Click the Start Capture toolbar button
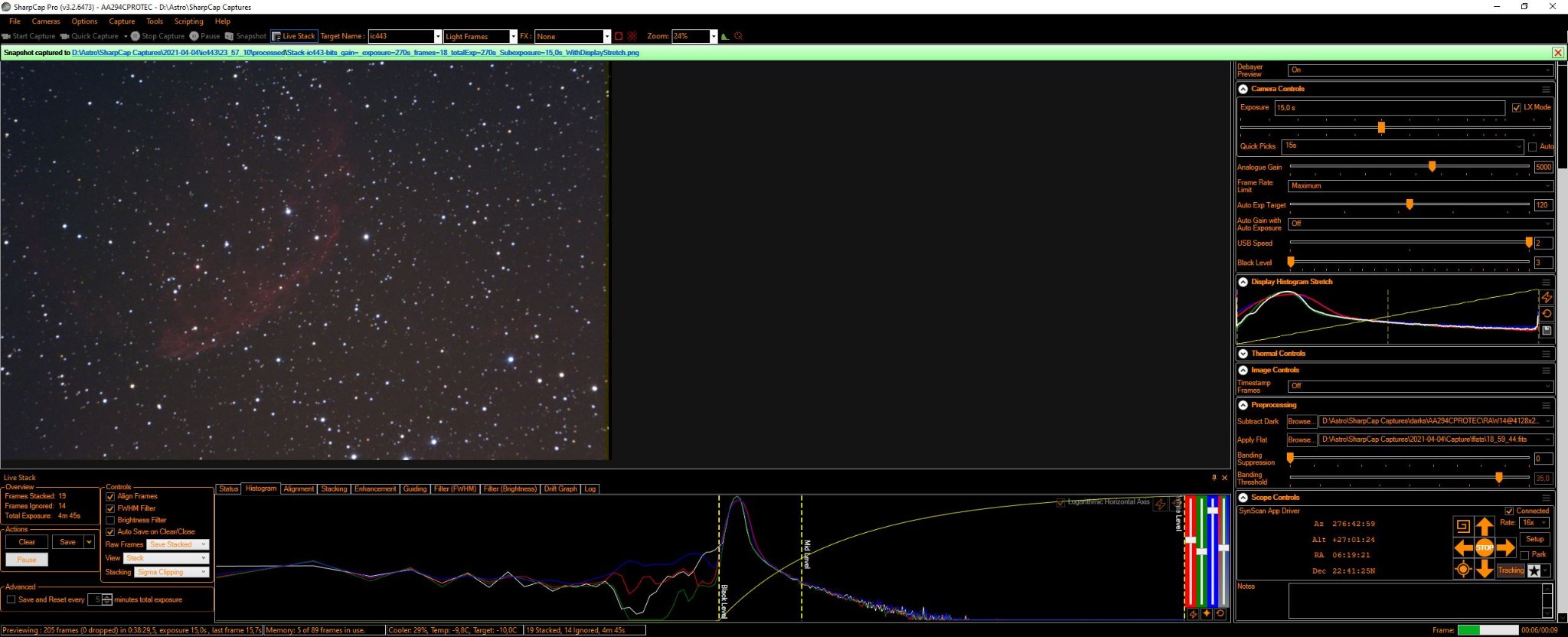This screenshot has width=1568, height=637. click(x=29, y=36)
